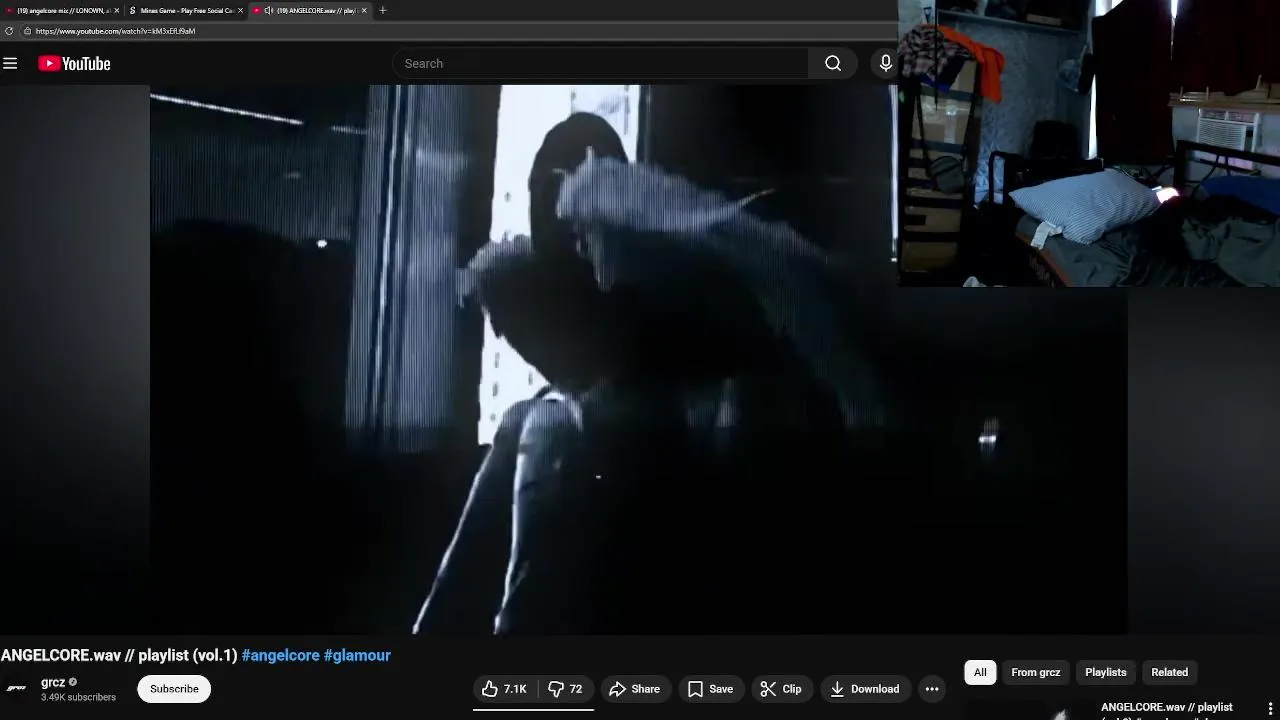
Task: Start voice search with the microphone icon
Action: click(885, 63)
